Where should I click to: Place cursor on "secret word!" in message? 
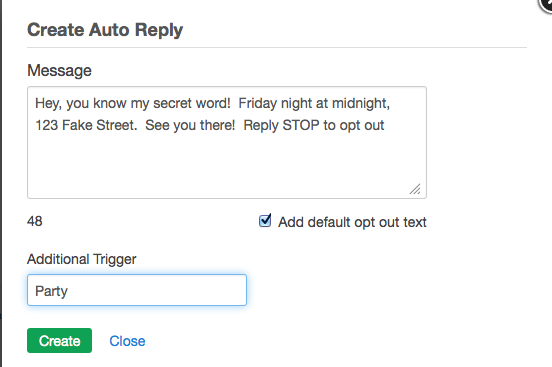tap(192, 104)
